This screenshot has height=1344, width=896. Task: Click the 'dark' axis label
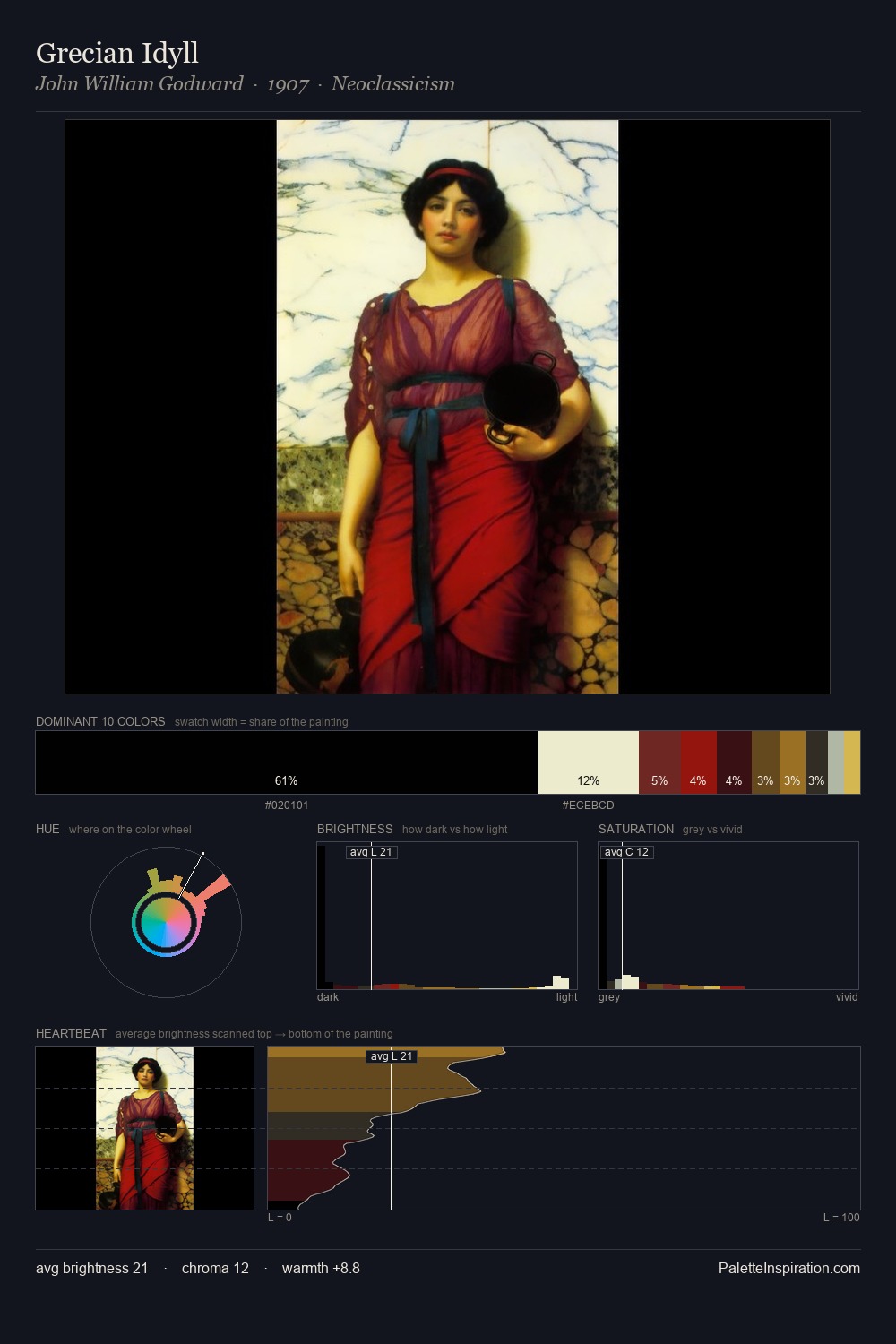point(328,997)
